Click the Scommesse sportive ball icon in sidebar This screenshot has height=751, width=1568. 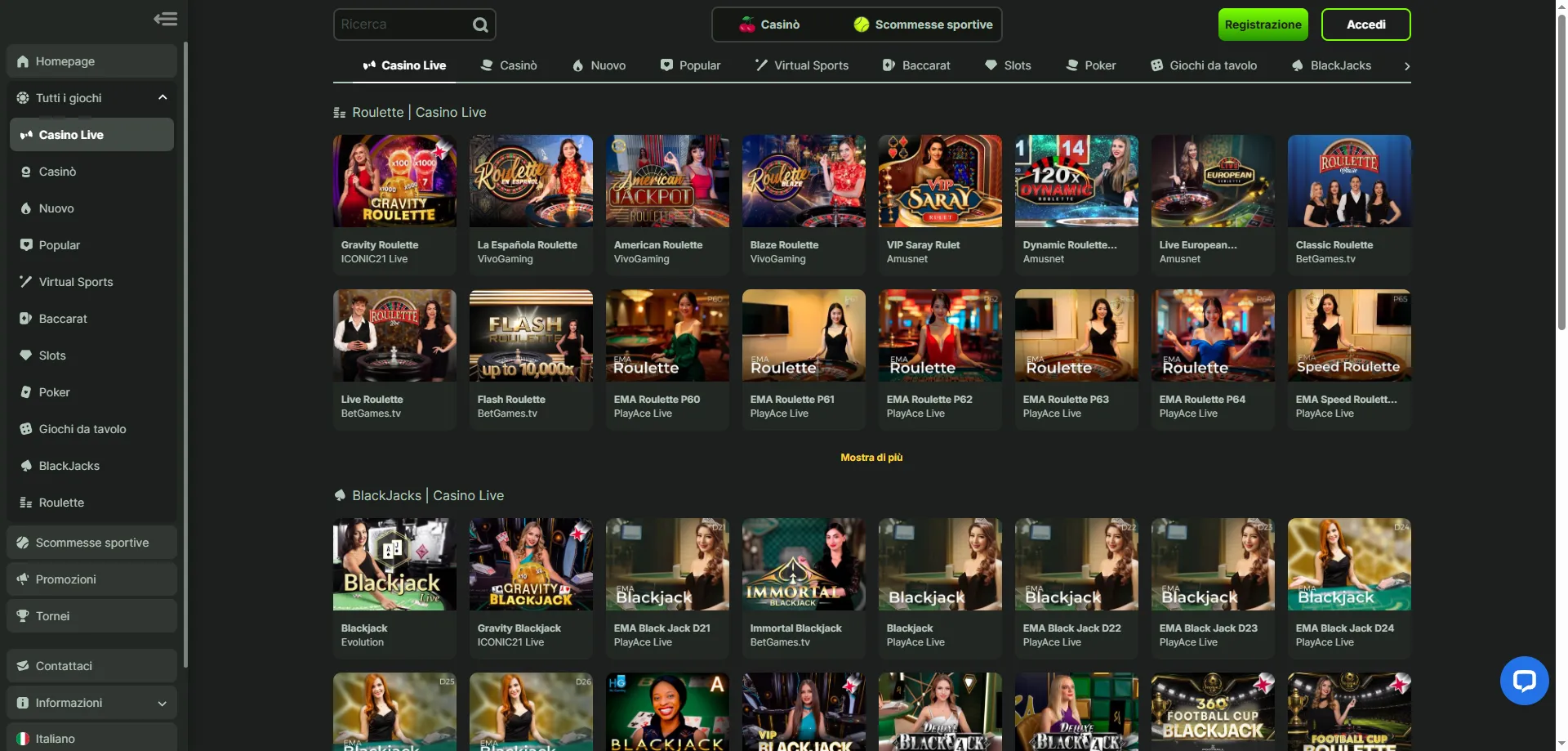pyautogui.click(x=23, y=543)
